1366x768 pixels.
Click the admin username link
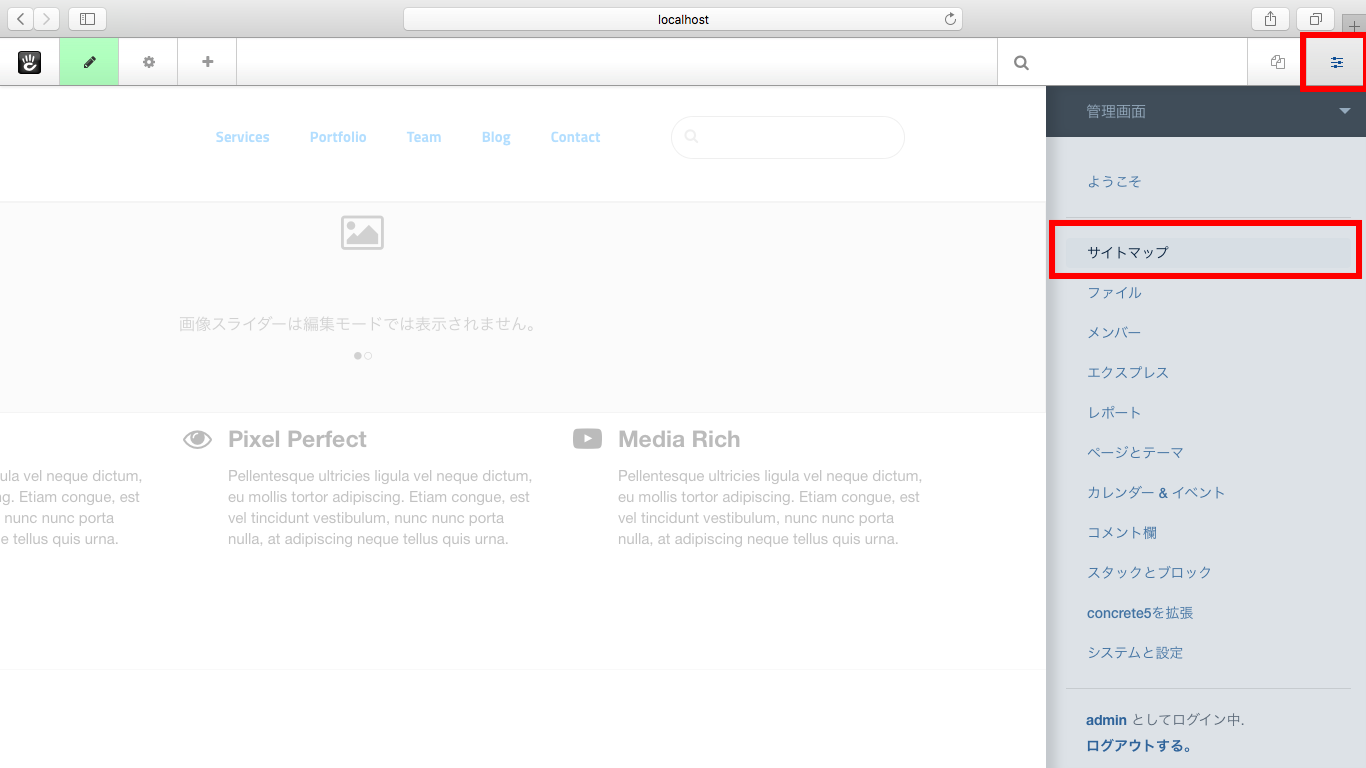1106,720
